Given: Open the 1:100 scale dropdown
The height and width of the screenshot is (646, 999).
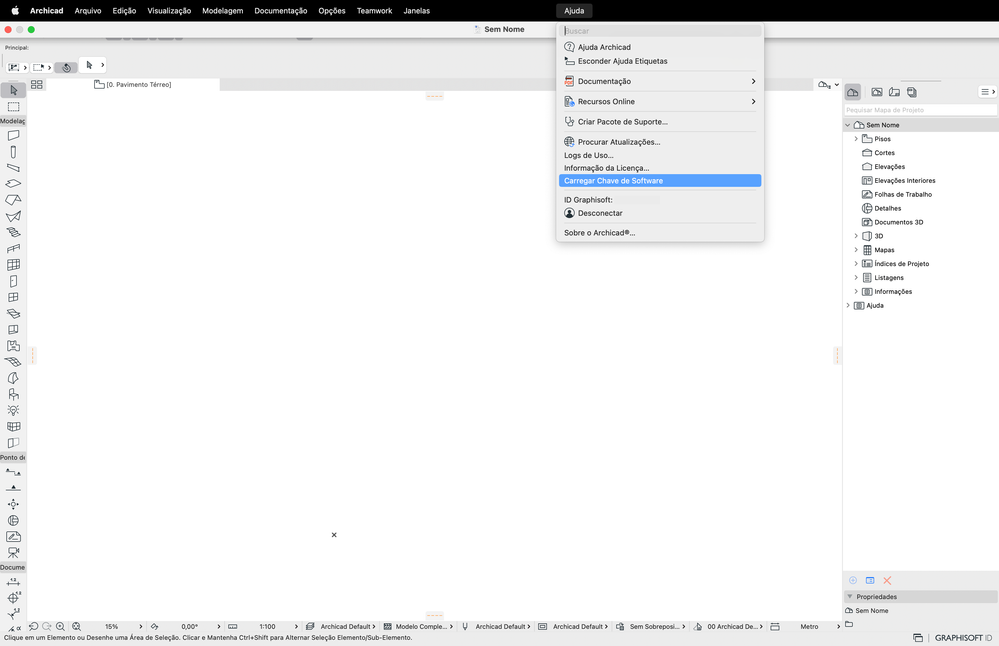Looking at the screenshot, I should coord(274,627).
